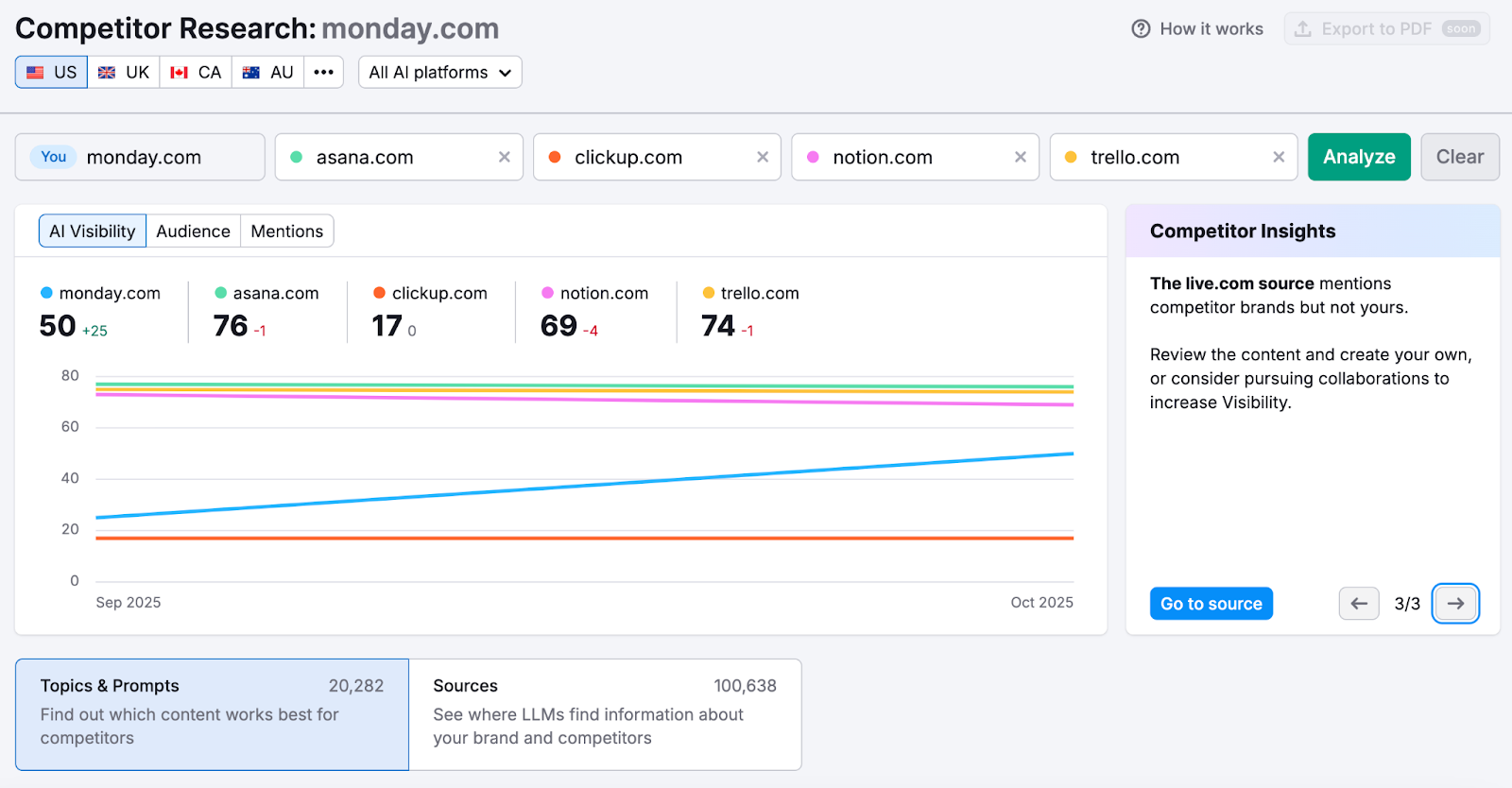Open the Sources card showing 100,638

(603, 713)
